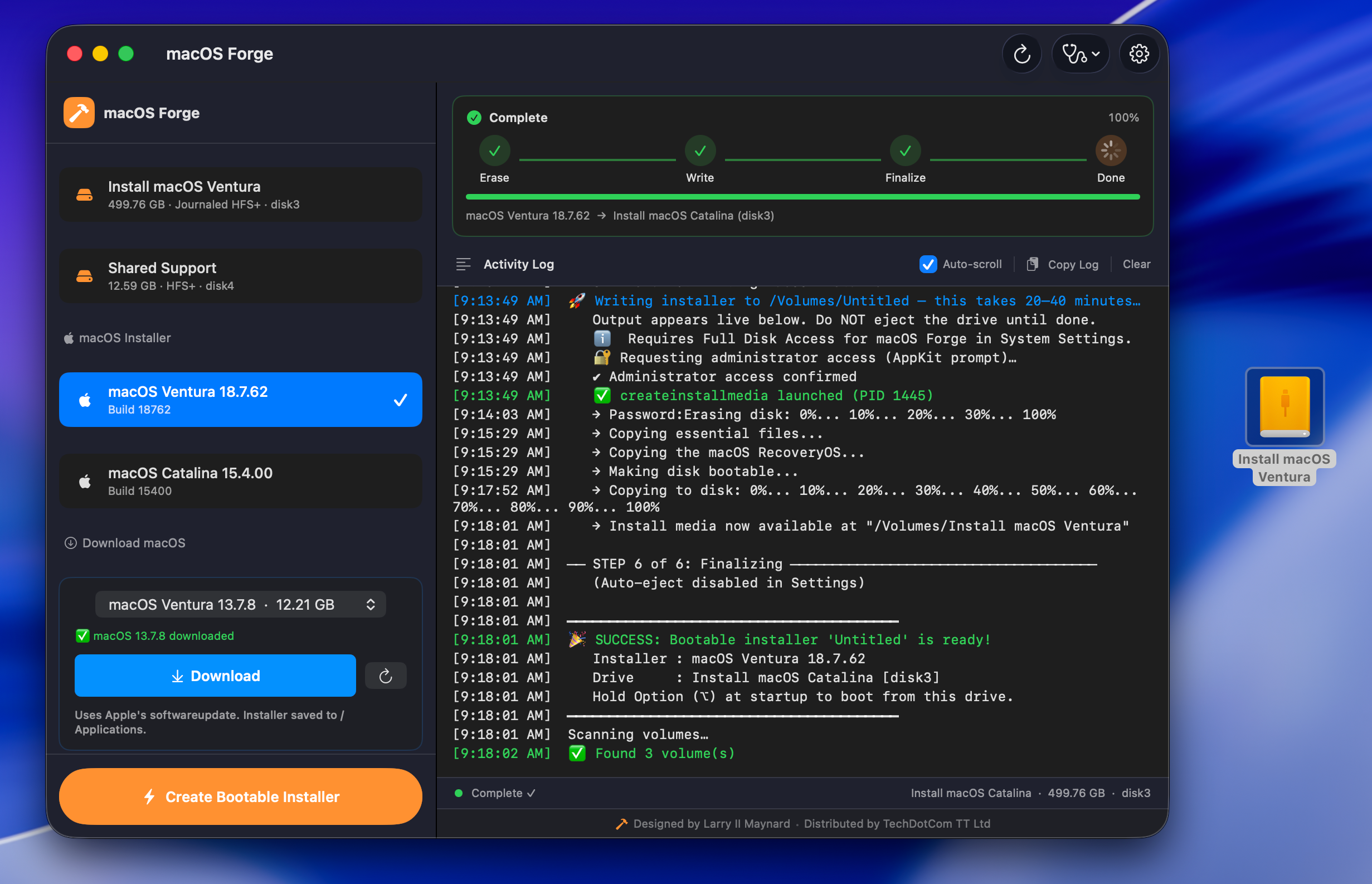The height and width of the screenshot is (884, 1372).
Task: Click the refresh icon in the title bar
Action: point(1021,54)
